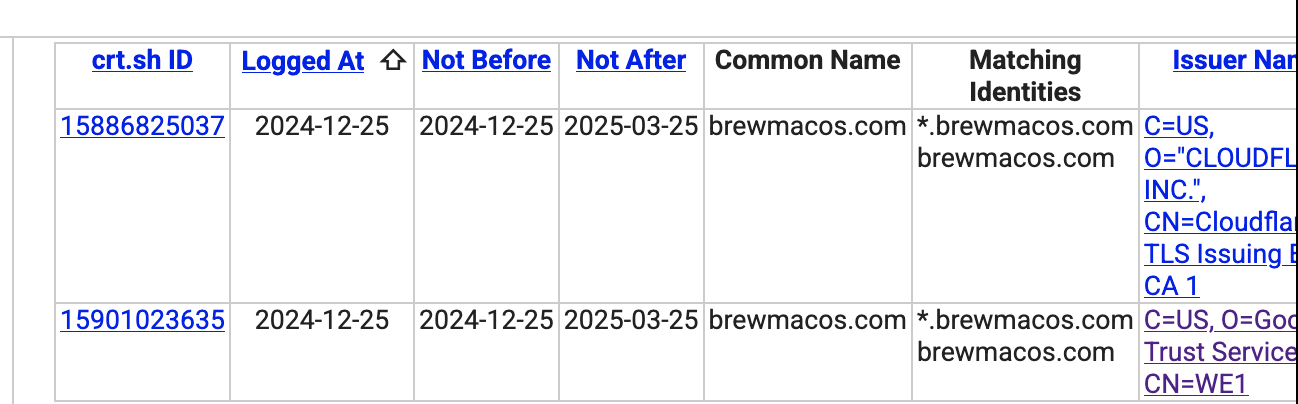Screen dimensions: 1298x404
Task: Open certificate ID 15901023635
Action: tap(142, 320)
